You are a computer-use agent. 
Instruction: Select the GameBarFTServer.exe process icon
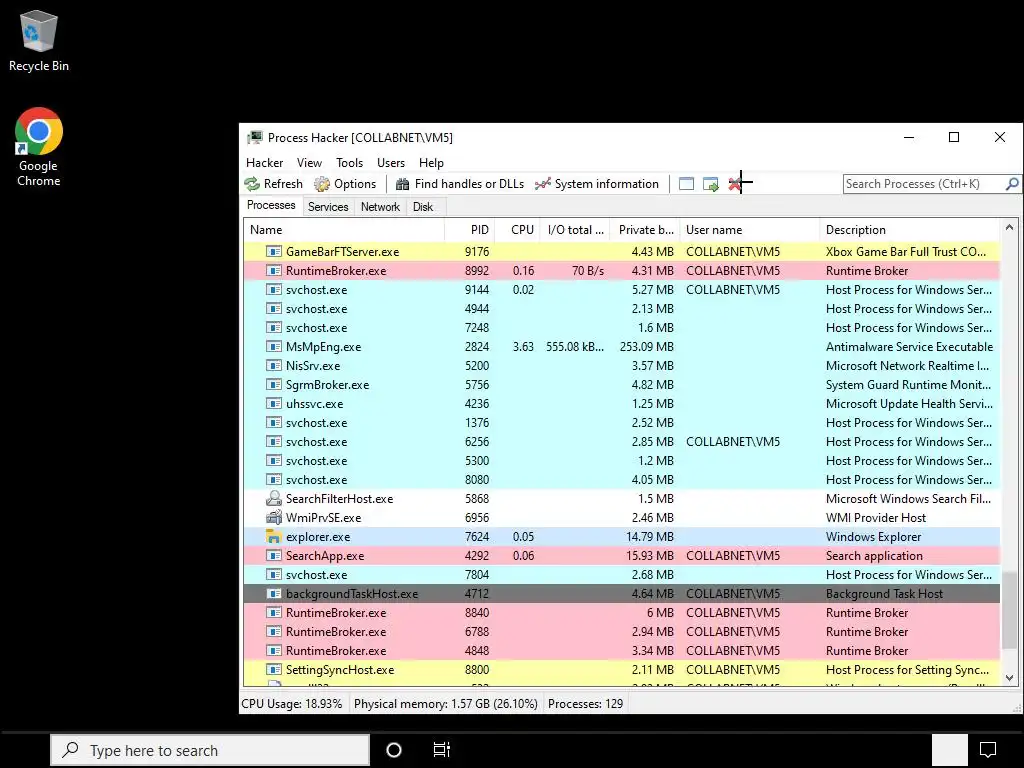pos(274,251)
